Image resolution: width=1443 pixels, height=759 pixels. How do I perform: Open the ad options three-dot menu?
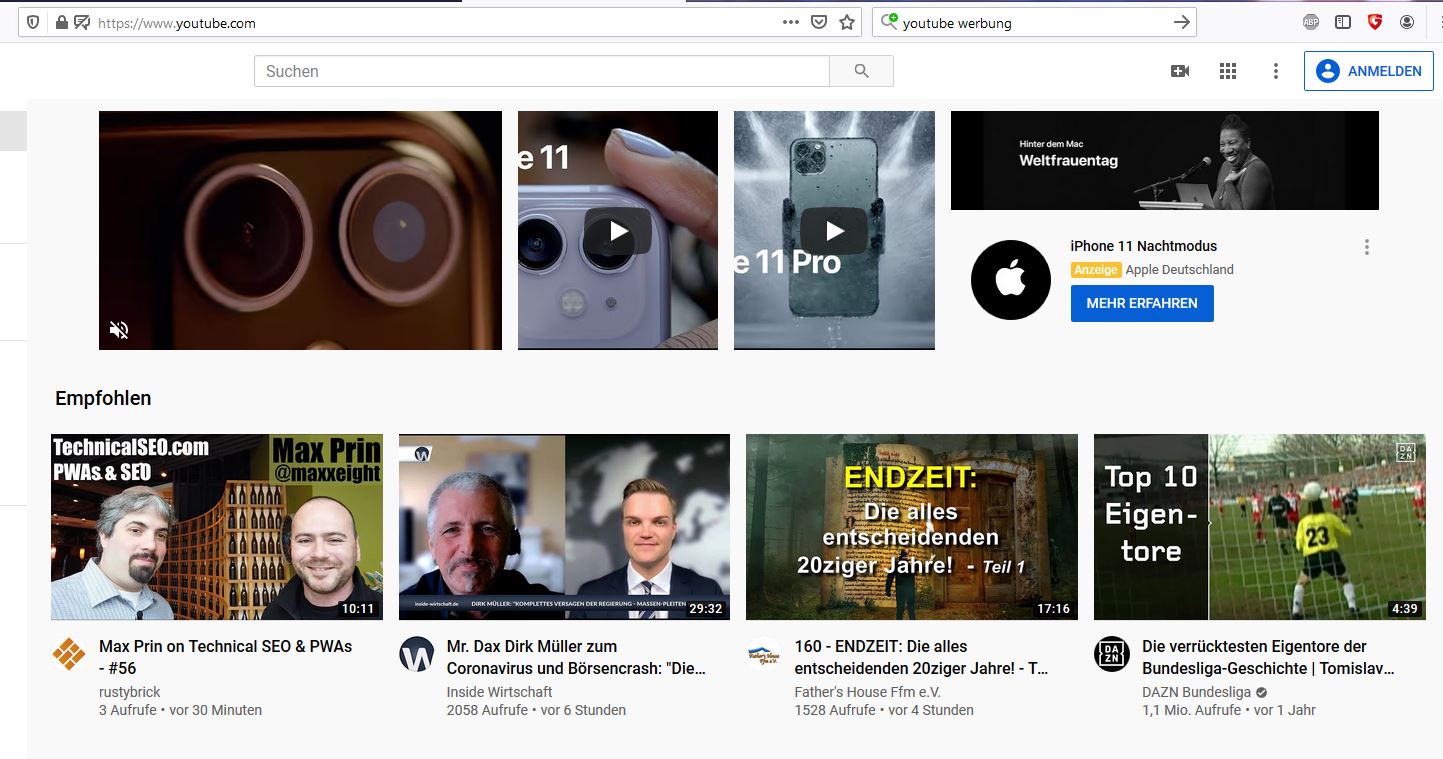(x=1366, y=247)
